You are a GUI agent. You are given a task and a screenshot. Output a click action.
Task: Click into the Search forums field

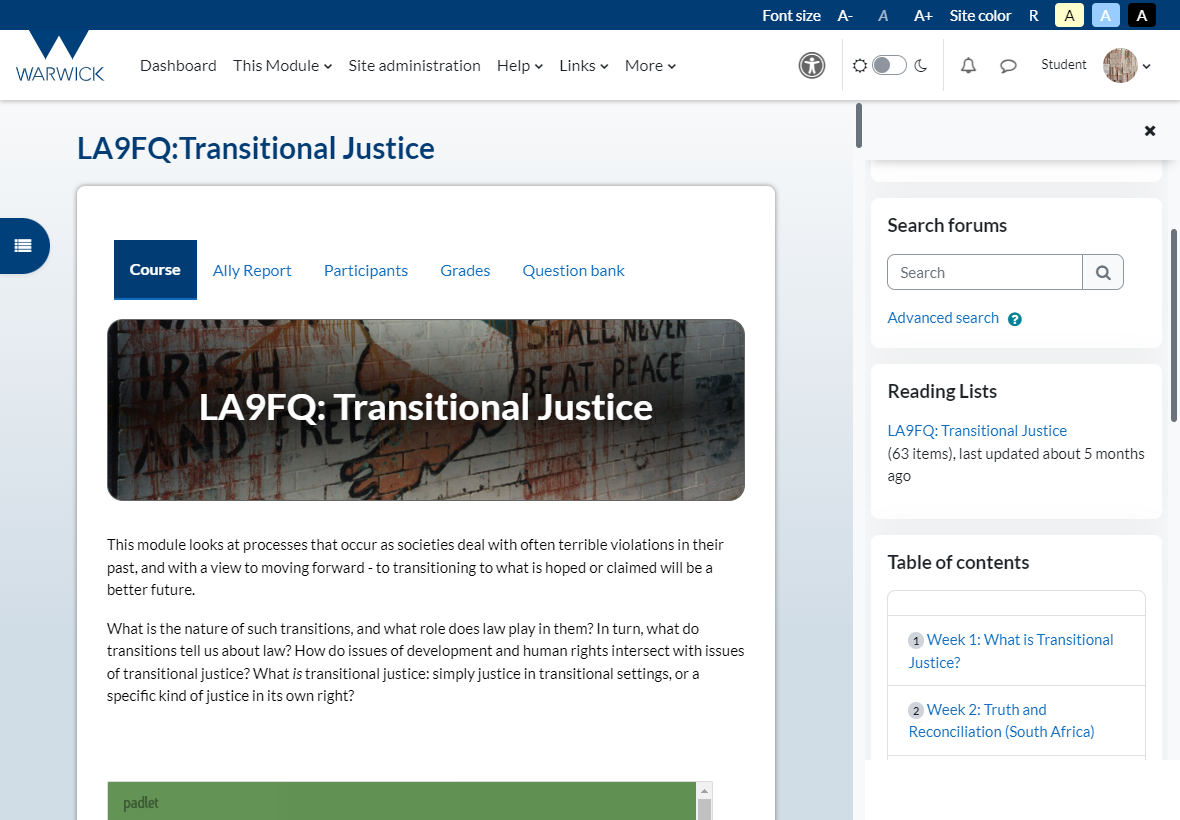(x=984, y=272)
